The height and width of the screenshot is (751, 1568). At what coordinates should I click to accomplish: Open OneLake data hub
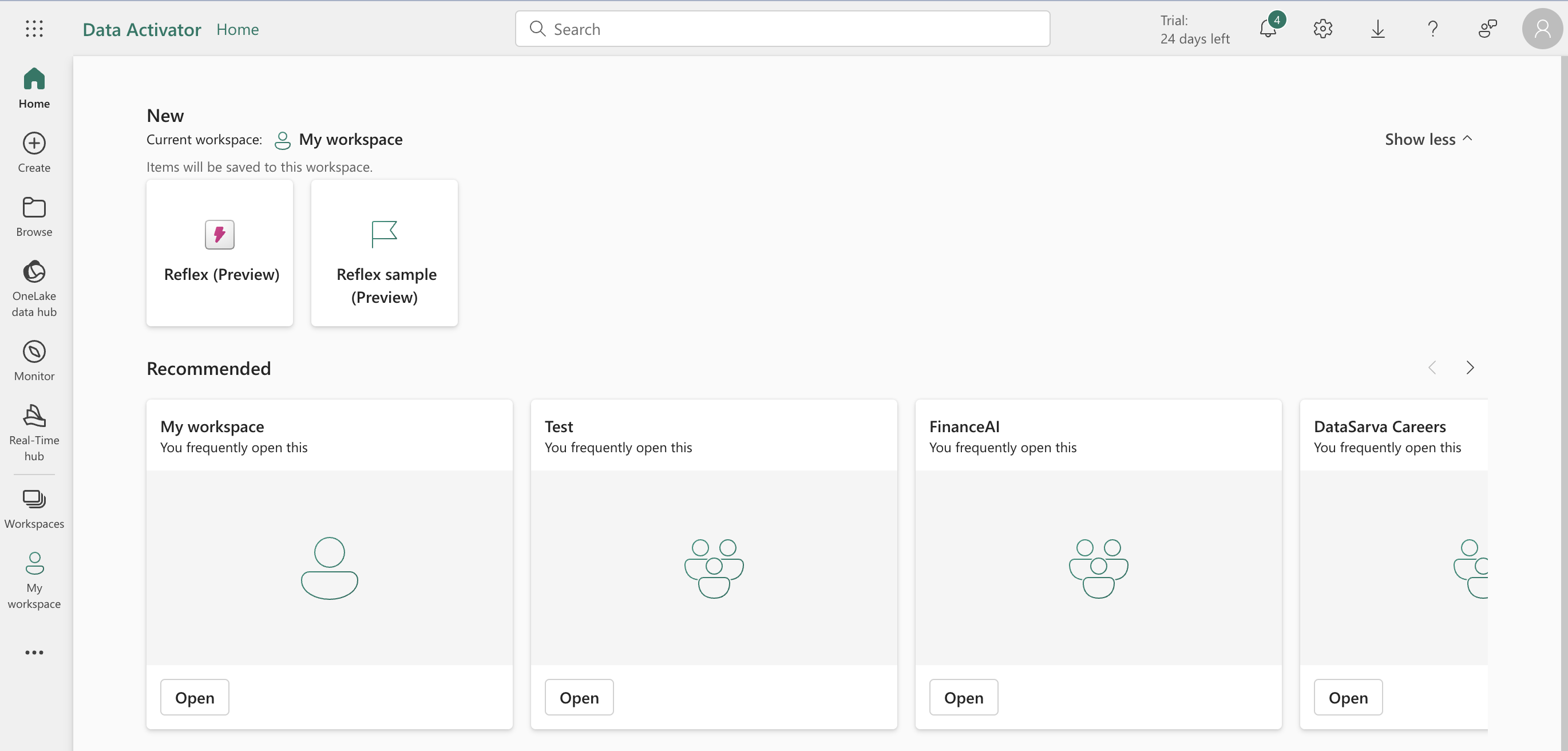click(34, 289)
